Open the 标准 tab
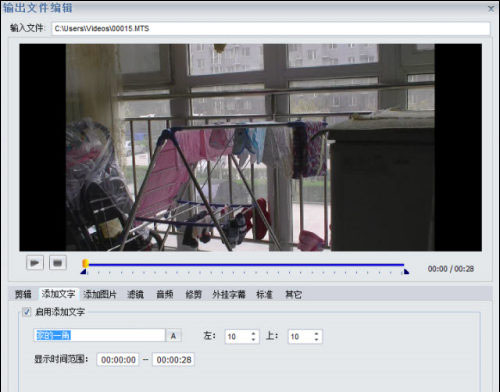Image resolution: width=500 pixels, height=392 pixels. coord(264,294)
